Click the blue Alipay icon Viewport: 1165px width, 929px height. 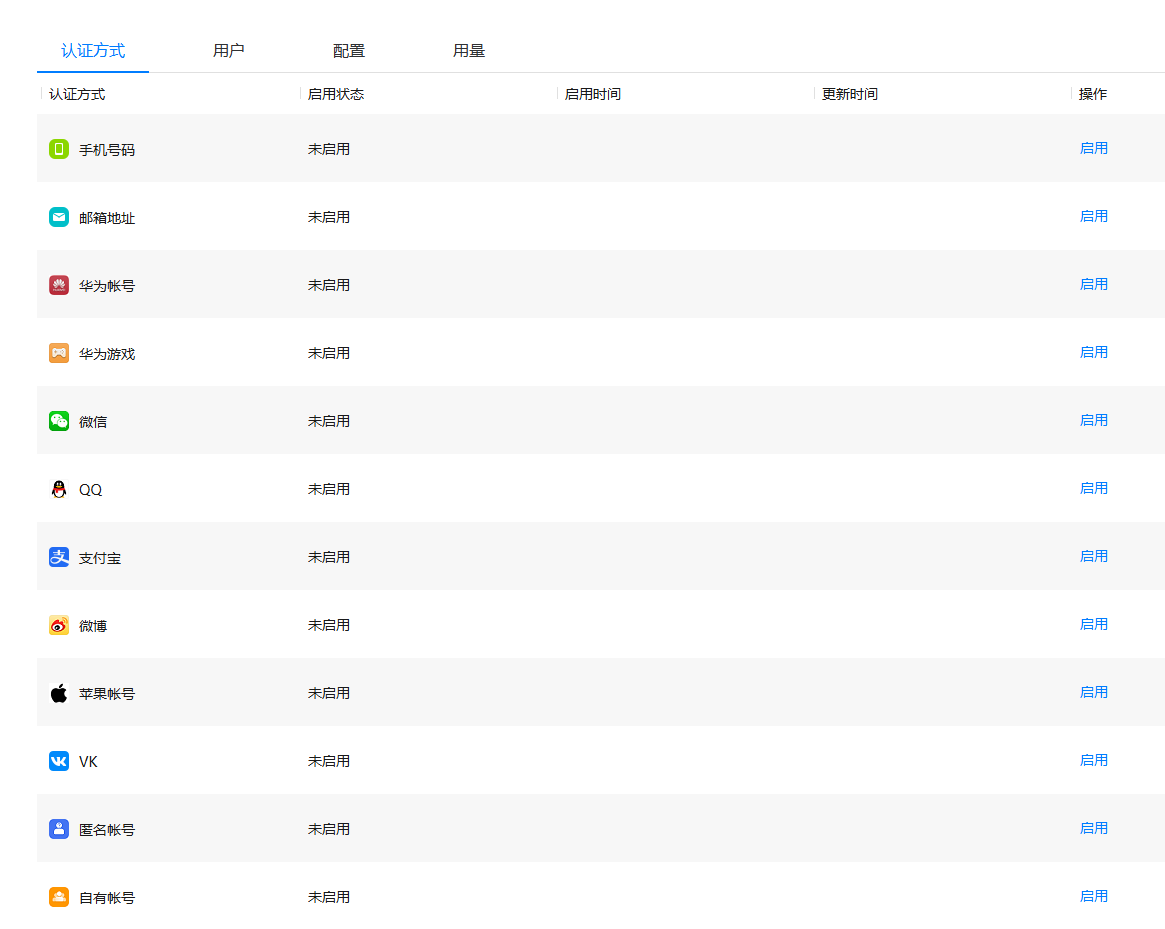pos(59,557)
